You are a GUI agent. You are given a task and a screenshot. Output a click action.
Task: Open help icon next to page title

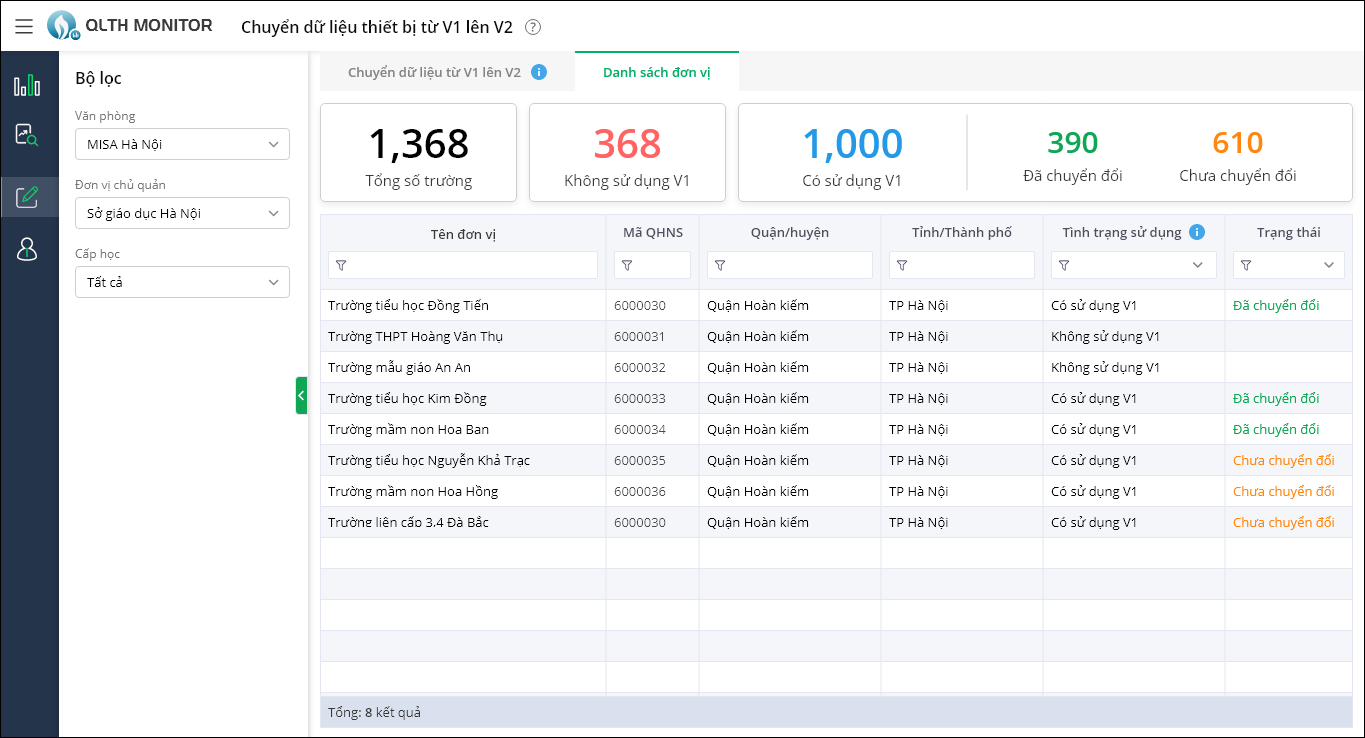point(533,27)
